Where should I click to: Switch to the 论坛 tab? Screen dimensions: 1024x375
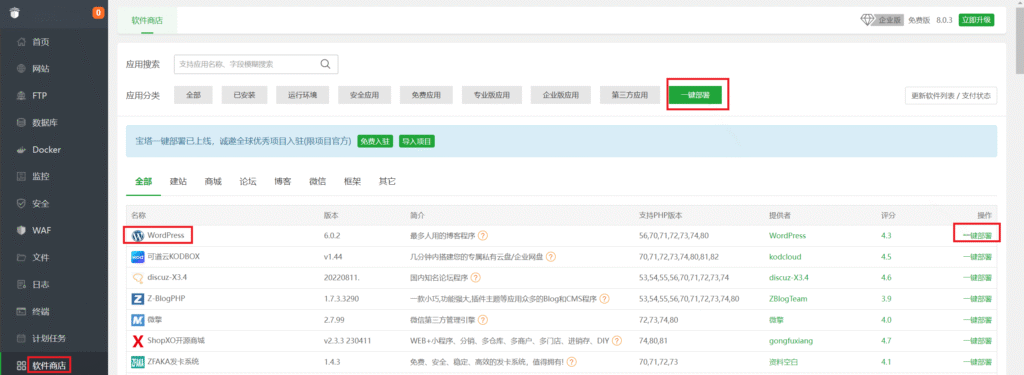(x=248, y=182)
